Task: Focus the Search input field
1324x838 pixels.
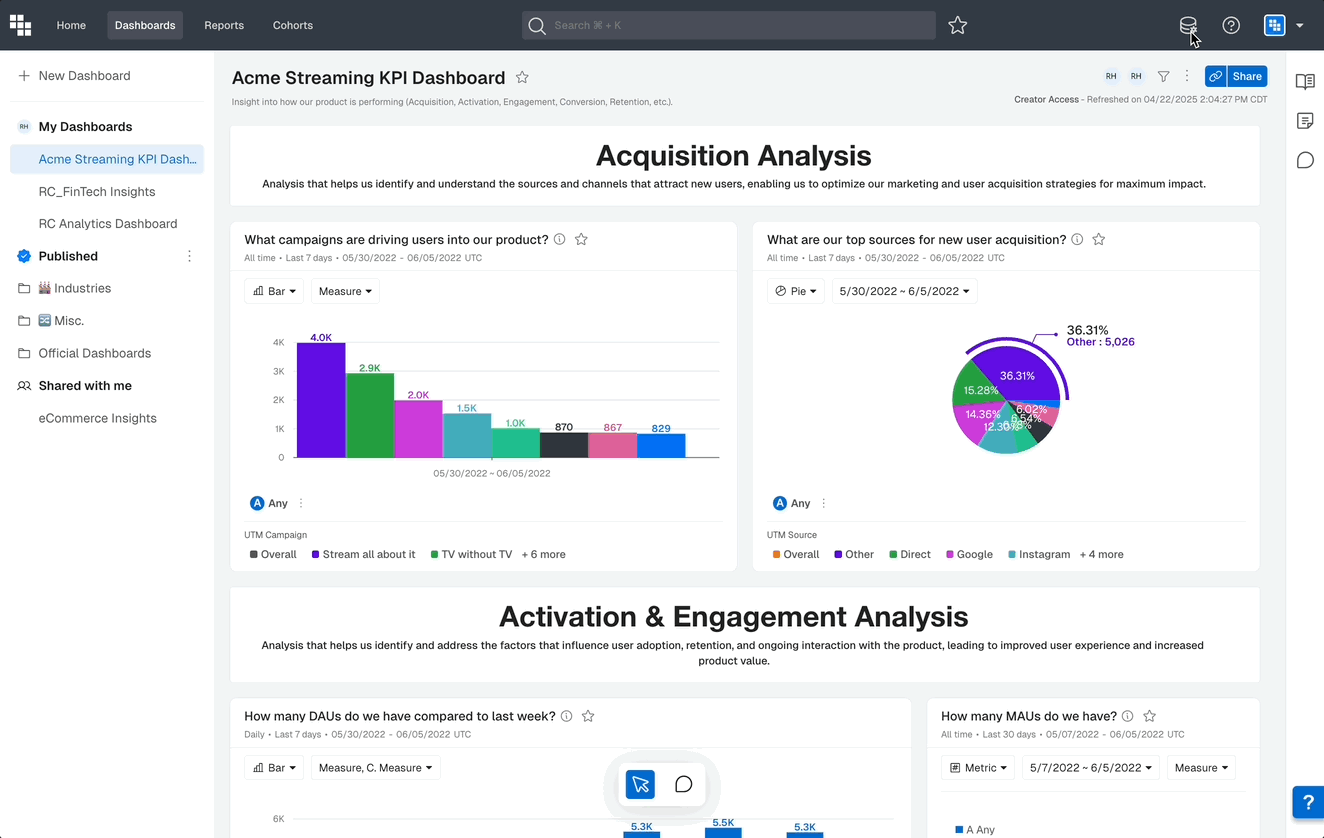Action: coord(729,25)
